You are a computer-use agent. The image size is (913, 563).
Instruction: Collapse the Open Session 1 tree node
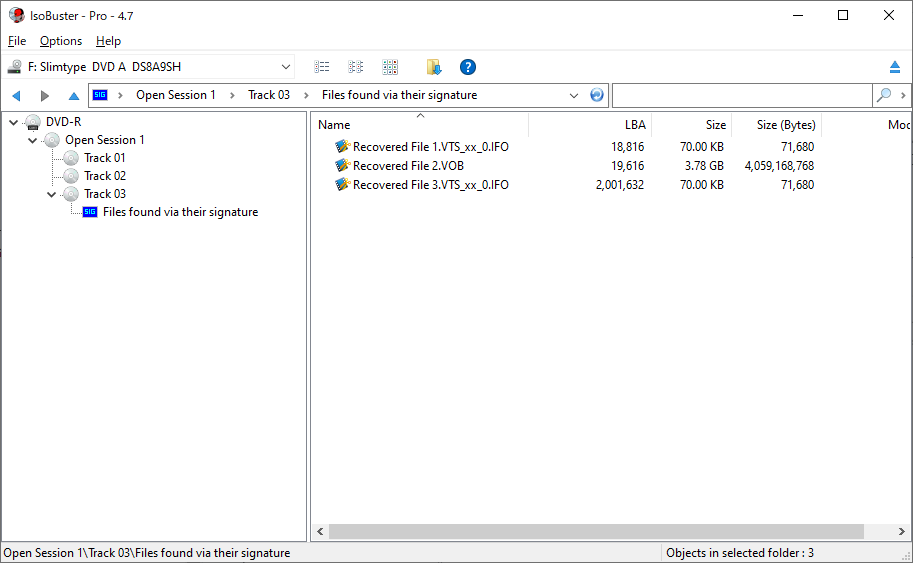point(33,140)
